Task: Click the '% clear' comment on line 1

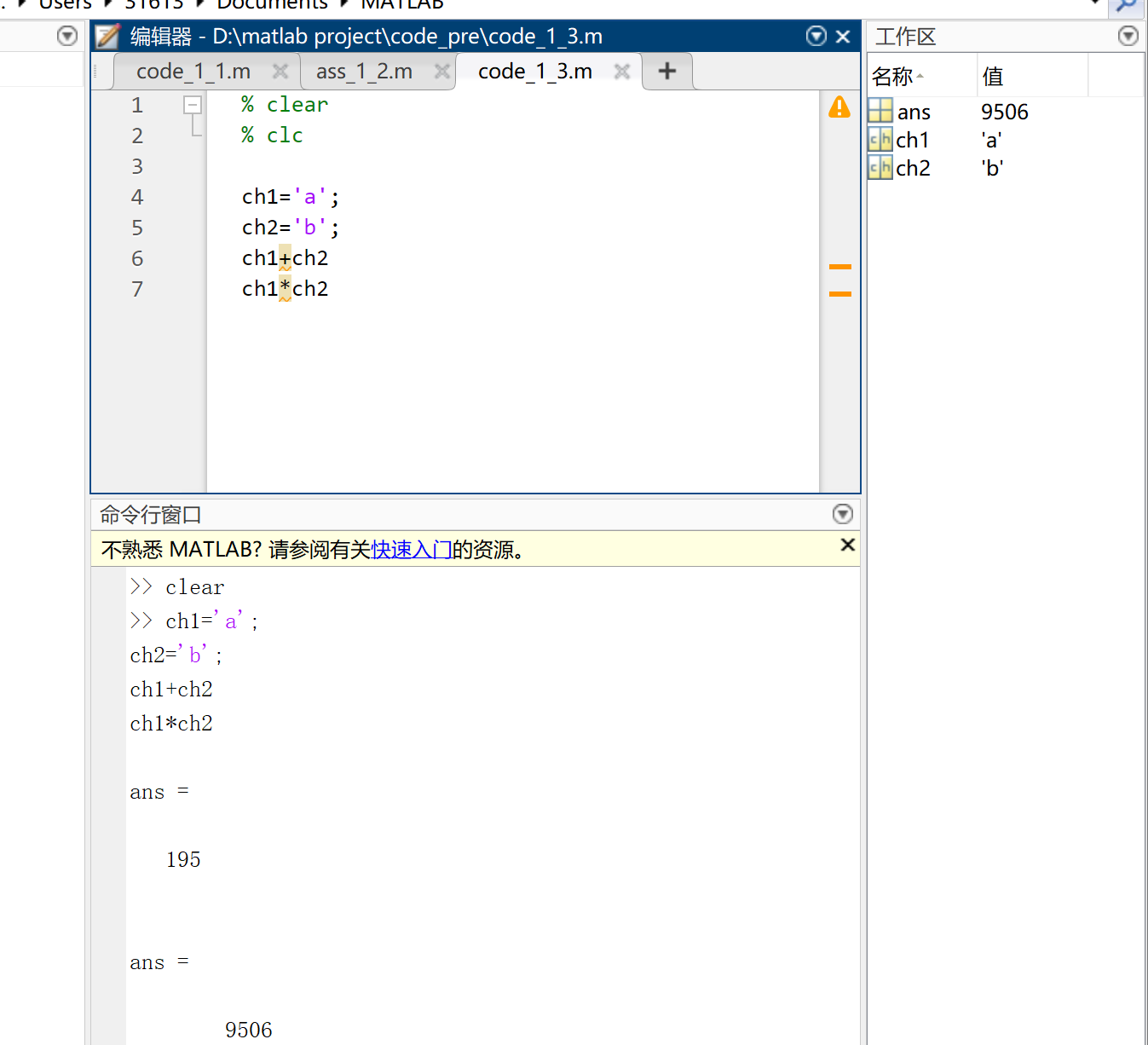Action: (x=285, y=104)
